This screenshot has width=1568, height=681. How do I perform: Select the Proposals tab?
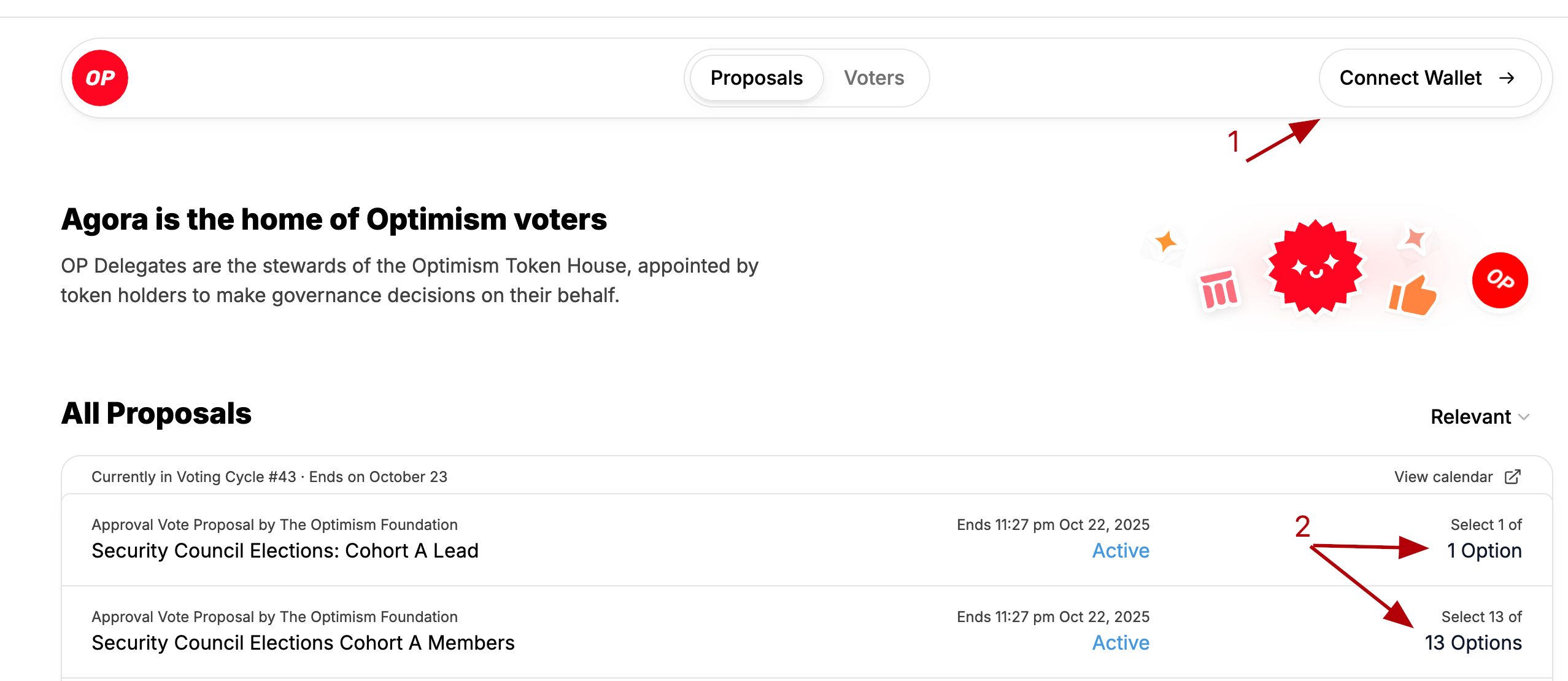(x=756, y=78)
